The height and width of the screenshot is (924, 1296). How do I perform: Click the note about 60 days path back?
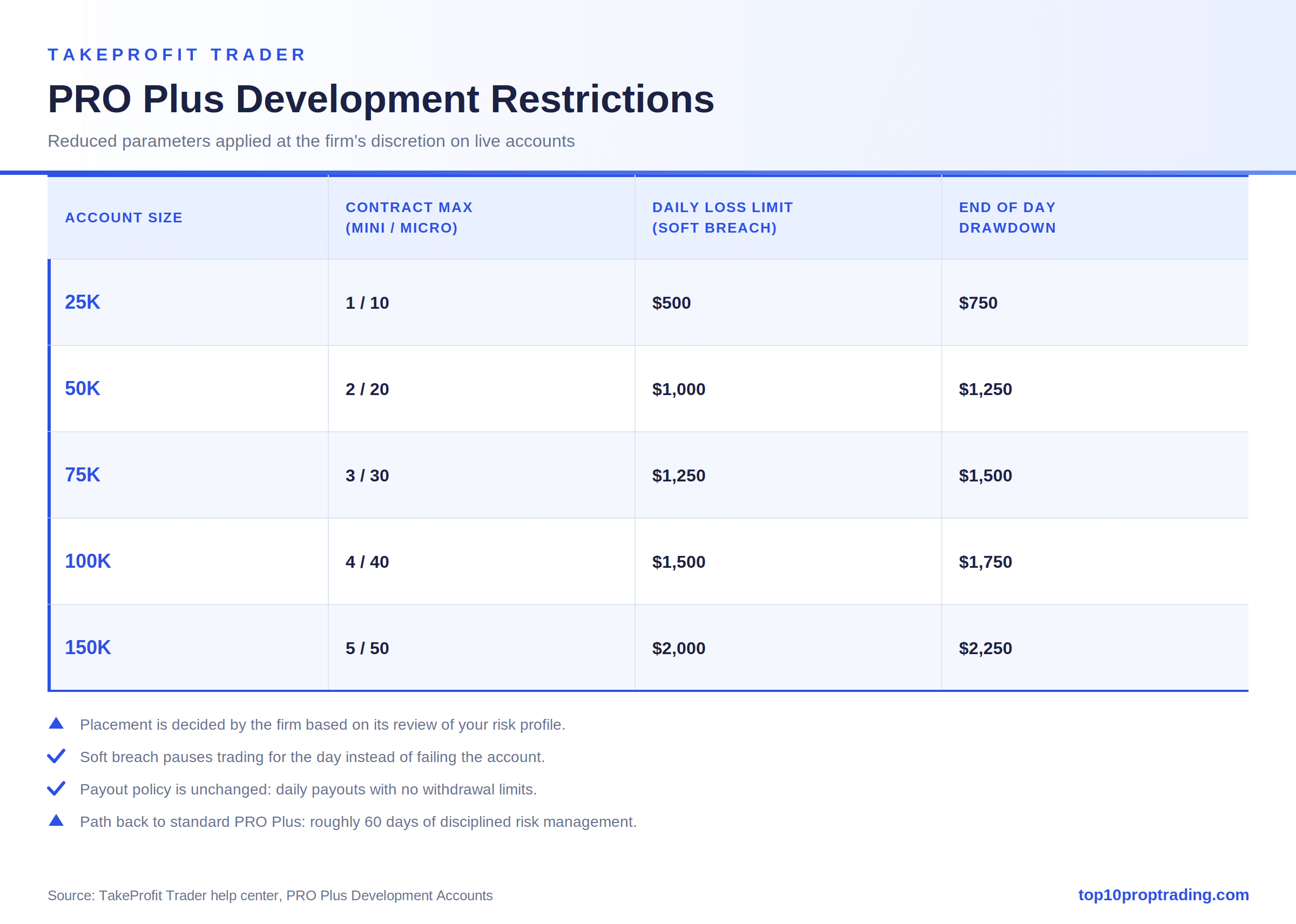point(359,822)
